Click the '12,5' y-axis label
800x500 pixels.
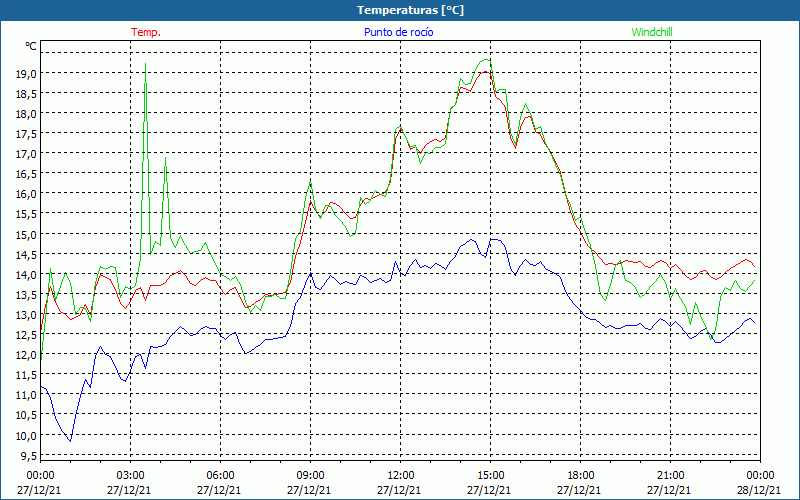click(x=27, y=335)
